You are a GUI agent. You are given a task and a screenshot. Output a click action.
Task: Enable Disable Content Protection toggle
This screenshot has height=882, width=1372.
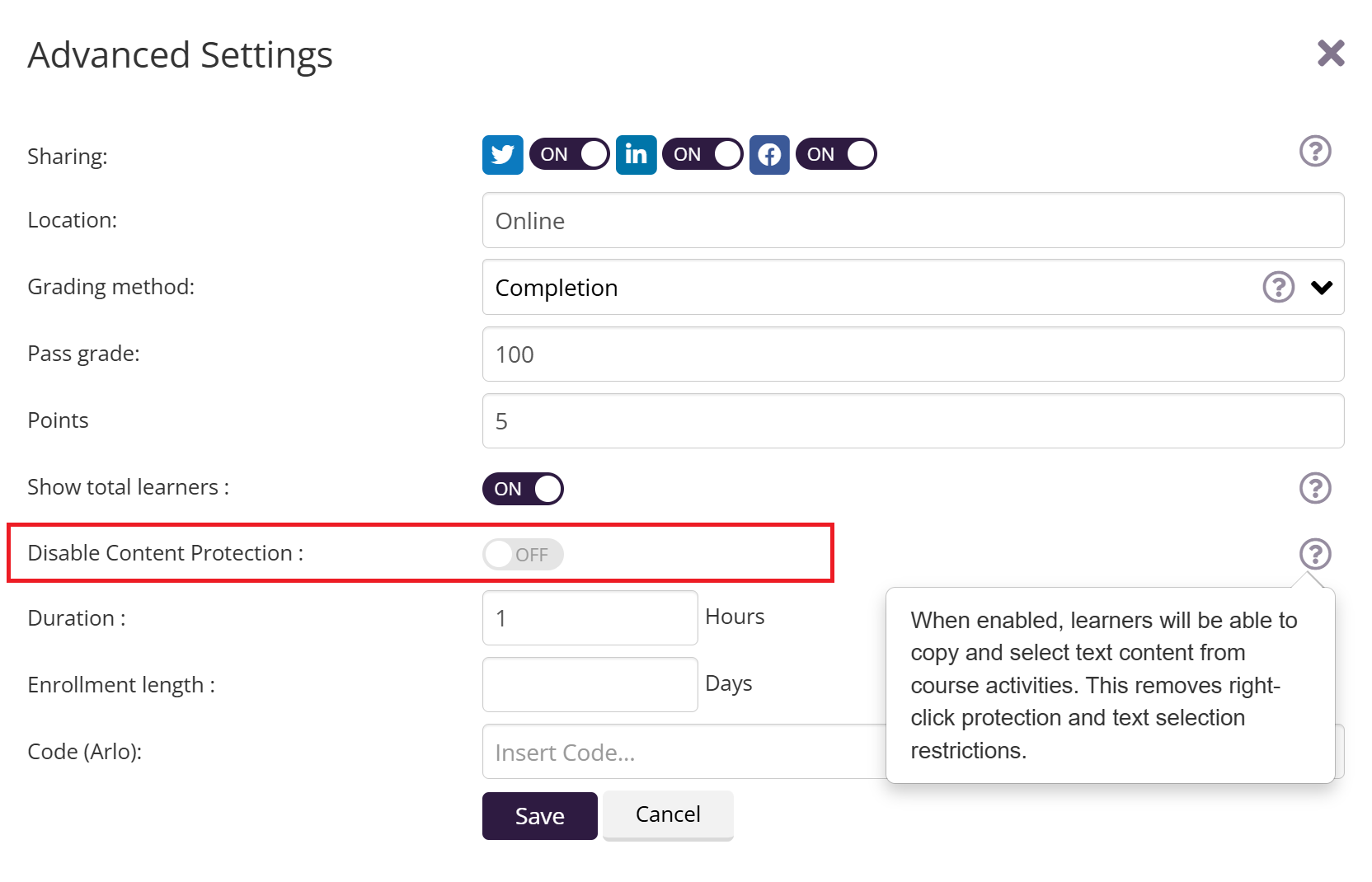pyautogui.click(x=523, y=555)
